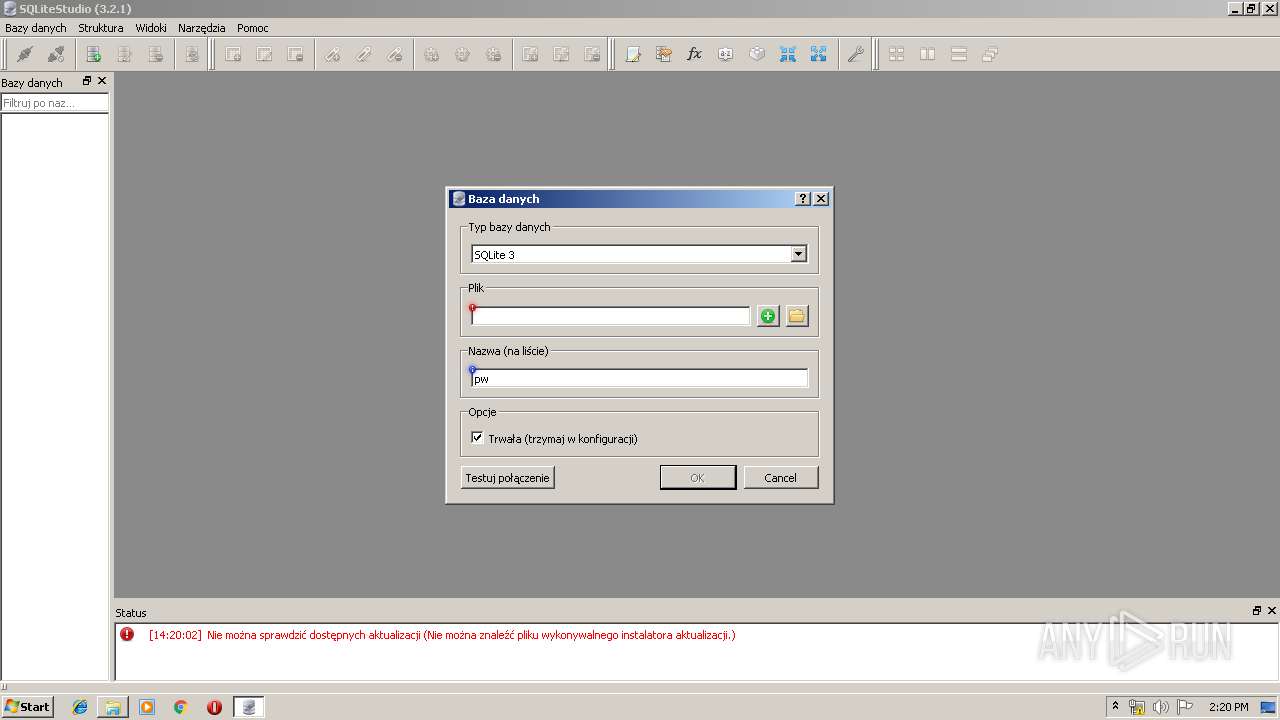
Task: Click the Filtruj po nazwie filter field
Action: [54, 103]
